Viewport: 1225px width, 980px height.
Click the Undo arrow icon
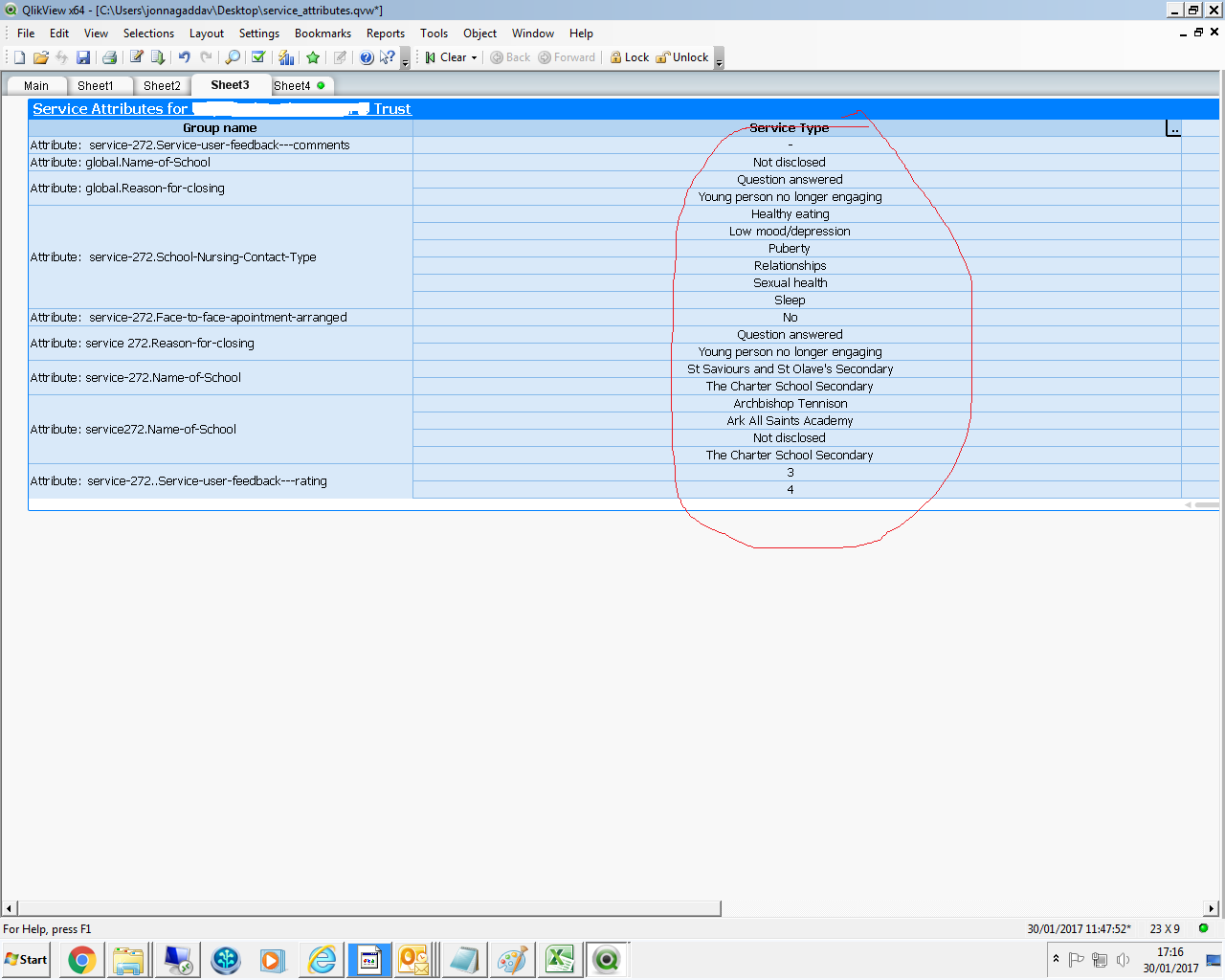[184, 57]
